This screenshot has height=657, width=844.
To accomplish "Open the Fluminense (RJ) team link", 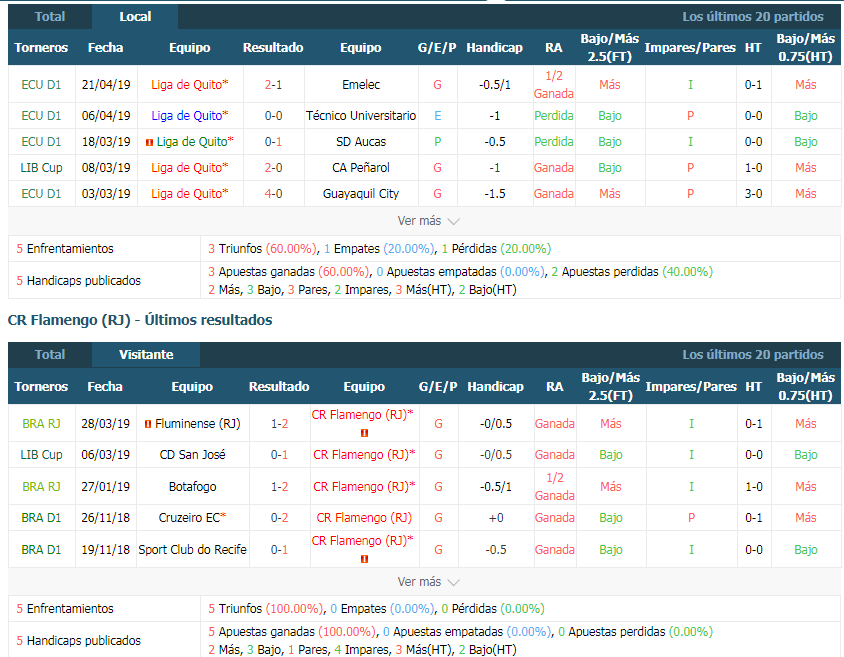I will pos(198,424).
